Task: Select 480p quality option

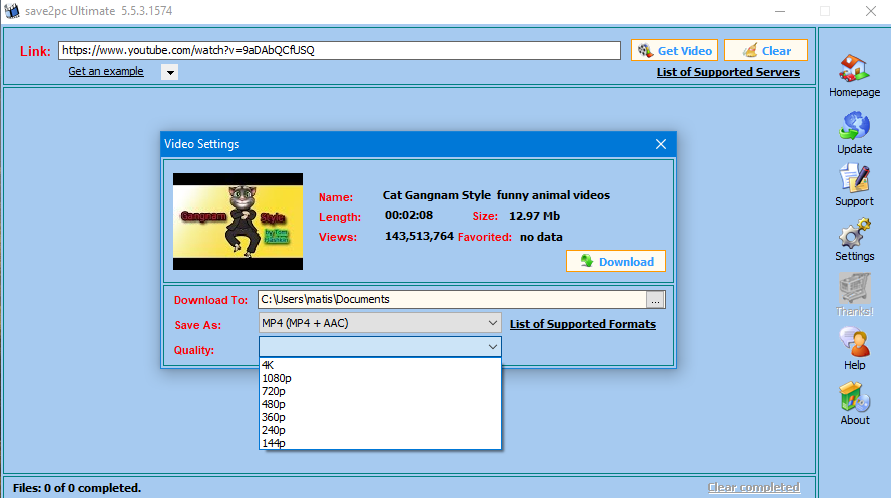Action: 380,404
